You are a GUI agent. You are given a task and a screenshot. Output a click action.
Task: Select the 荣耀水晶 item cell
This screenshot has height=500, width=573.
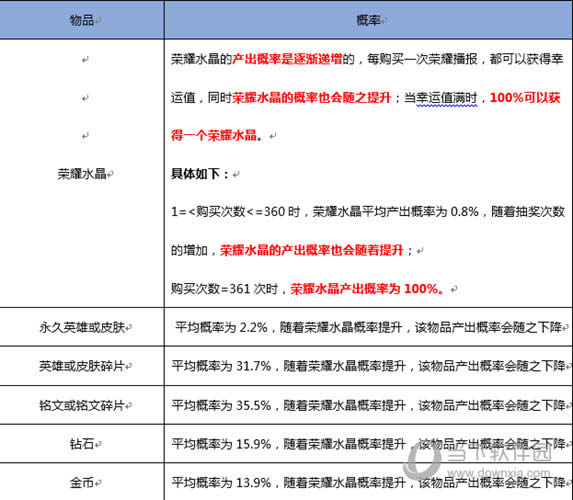click(x=82, y=173)
